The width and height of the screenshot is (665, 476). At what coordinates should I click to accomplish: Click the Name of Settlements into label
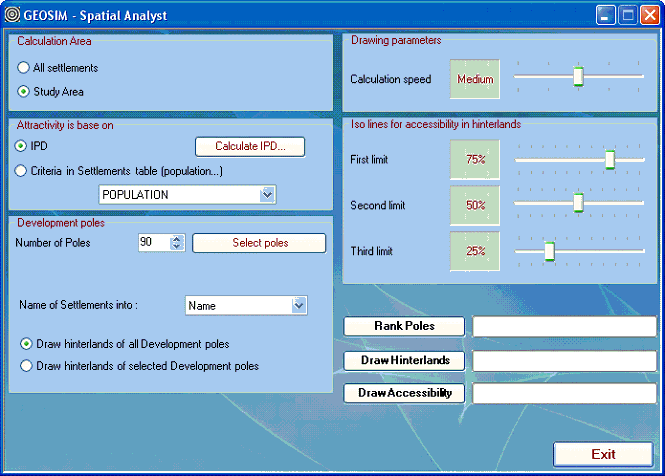coord(78,305)
